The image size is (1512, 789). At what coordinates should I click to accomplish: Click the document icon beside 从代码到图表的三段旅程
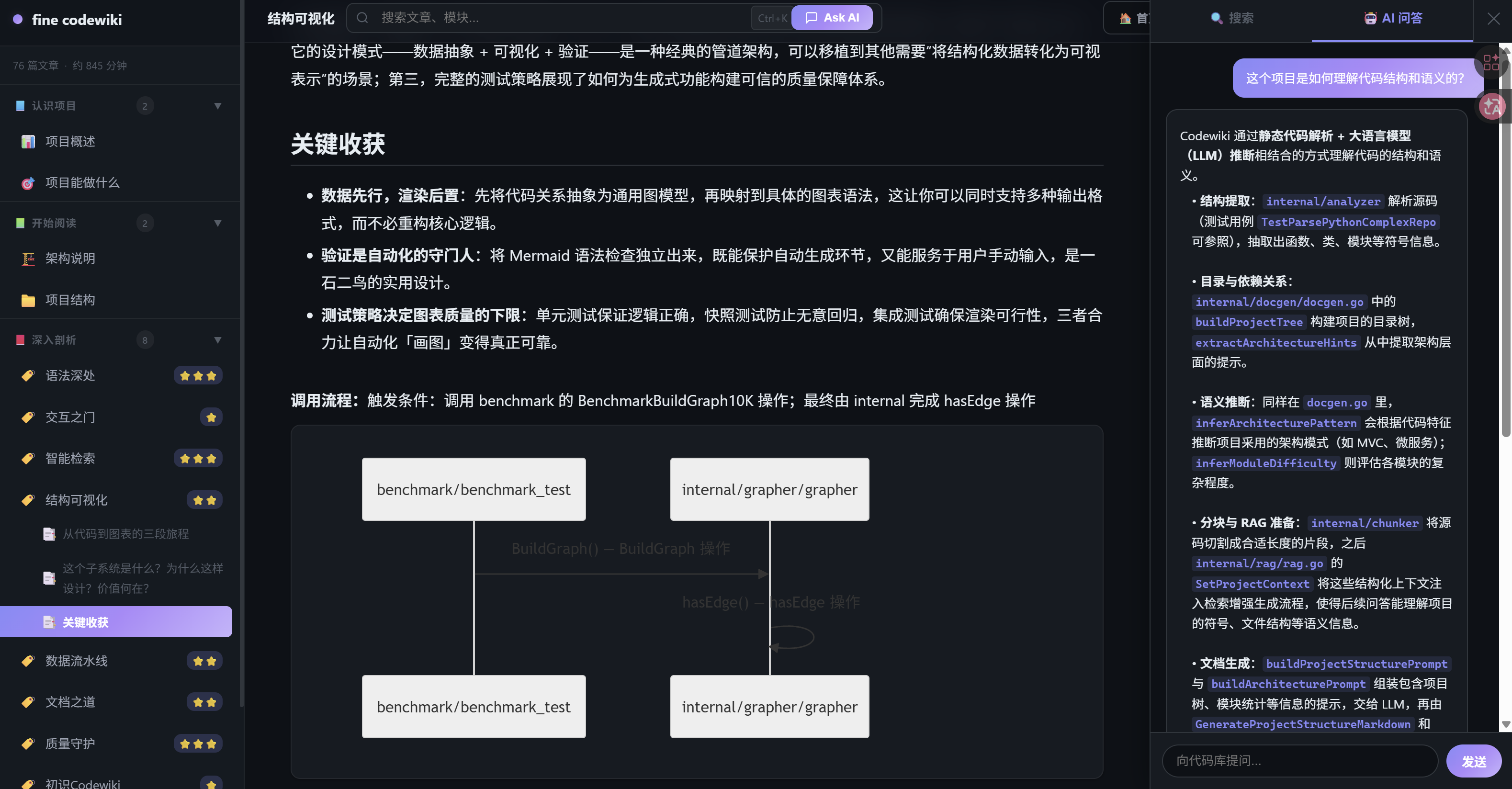pyautogui.click(x=49, y=534)
